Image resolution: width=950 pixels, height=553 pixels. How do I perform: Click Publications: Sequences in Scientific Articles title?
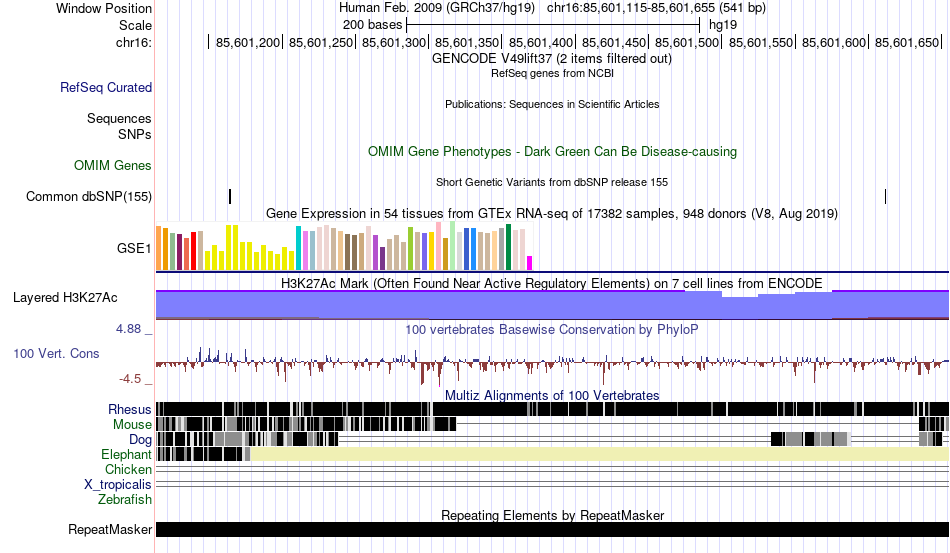coord(552,104)
